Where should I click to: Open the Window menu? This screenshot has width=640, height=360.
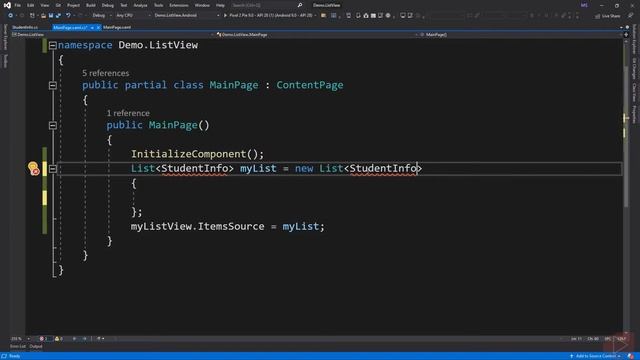pos(202,5)
